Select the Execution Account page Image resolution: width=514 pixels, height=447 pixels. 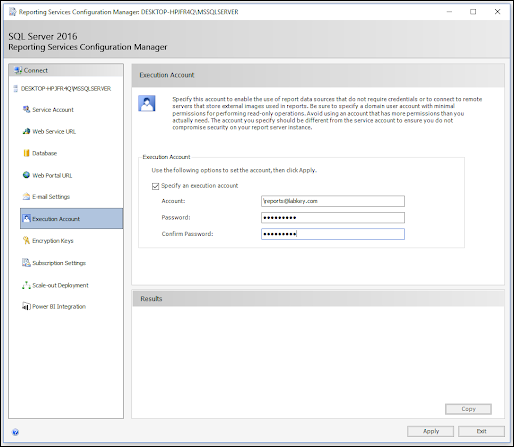click(71, 219)
